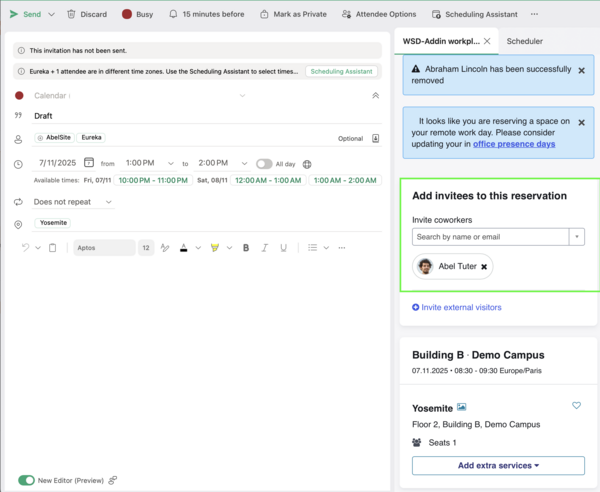The width and height of the screenshot is (600, 492).
Task: Open the Send options dropdown arrow
Action: coord(51,15)
